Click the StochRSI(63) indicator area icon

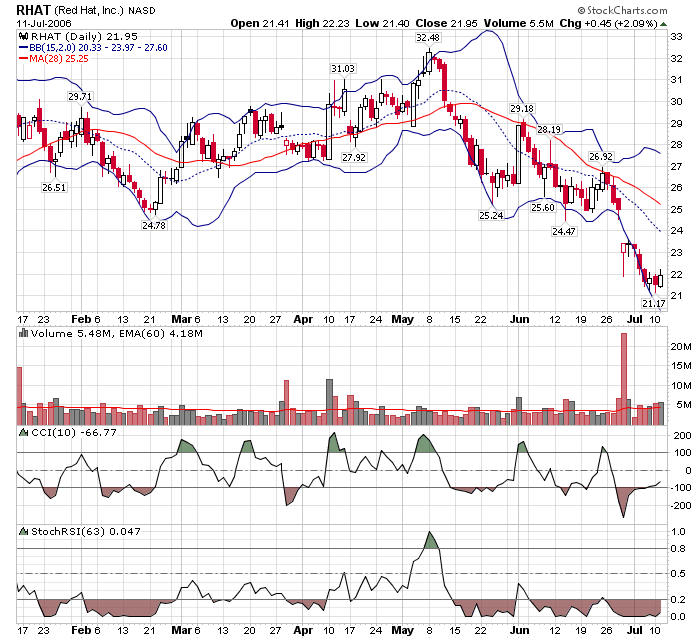coord(23,531)
